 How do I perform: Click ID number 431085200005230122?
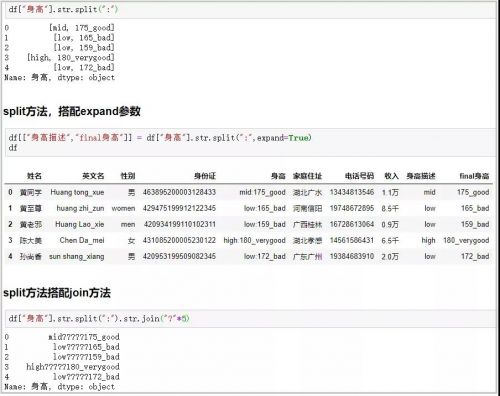tap(179, 240)
